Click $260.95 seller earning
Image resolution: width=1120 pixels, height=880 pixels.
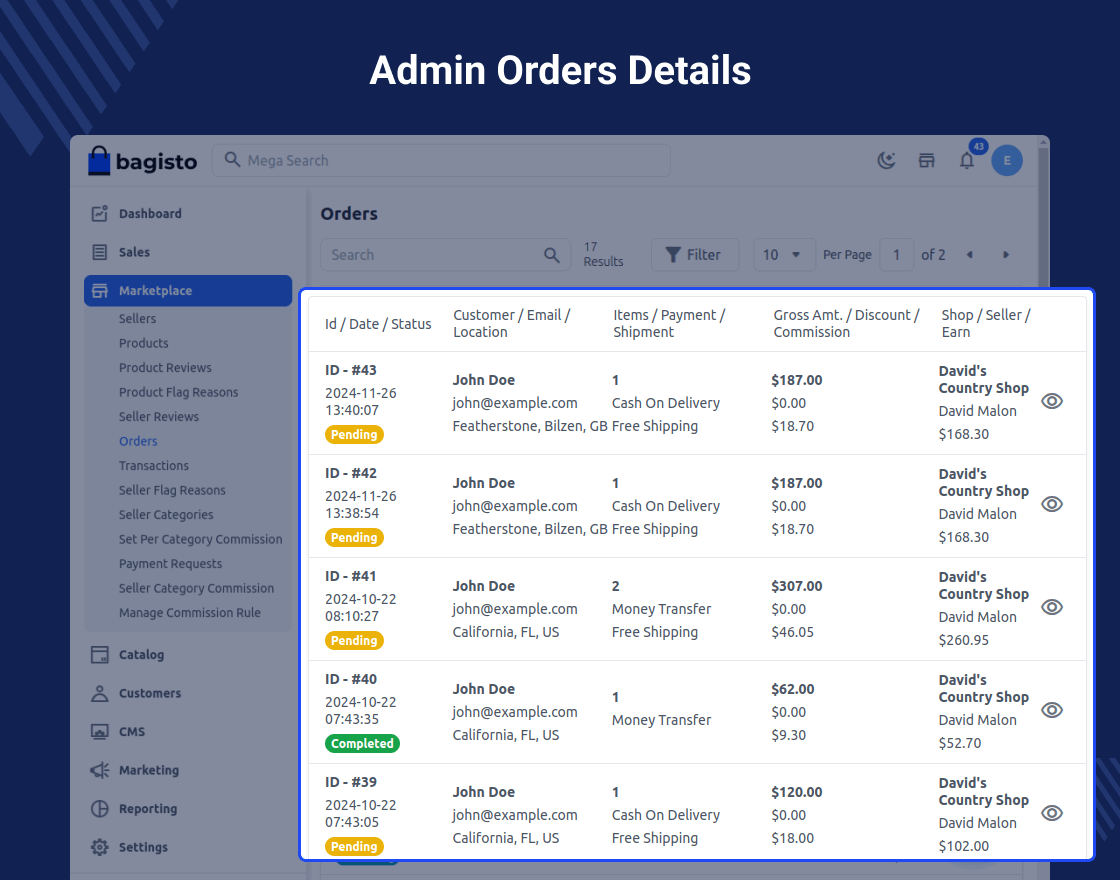964,640
